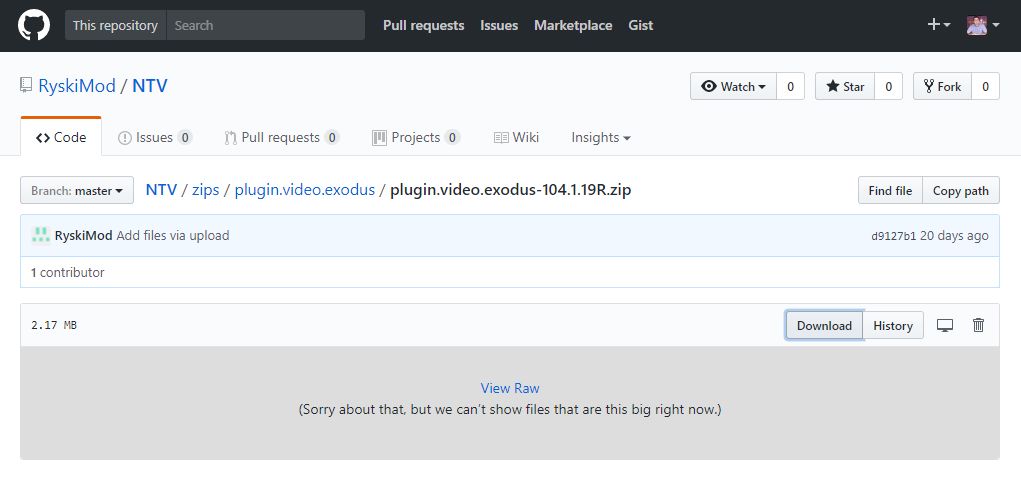Image resolution: width=1021 pixels, height=477 pixels.
Task: Click the Copy path button
Action: tap(961, 191)
